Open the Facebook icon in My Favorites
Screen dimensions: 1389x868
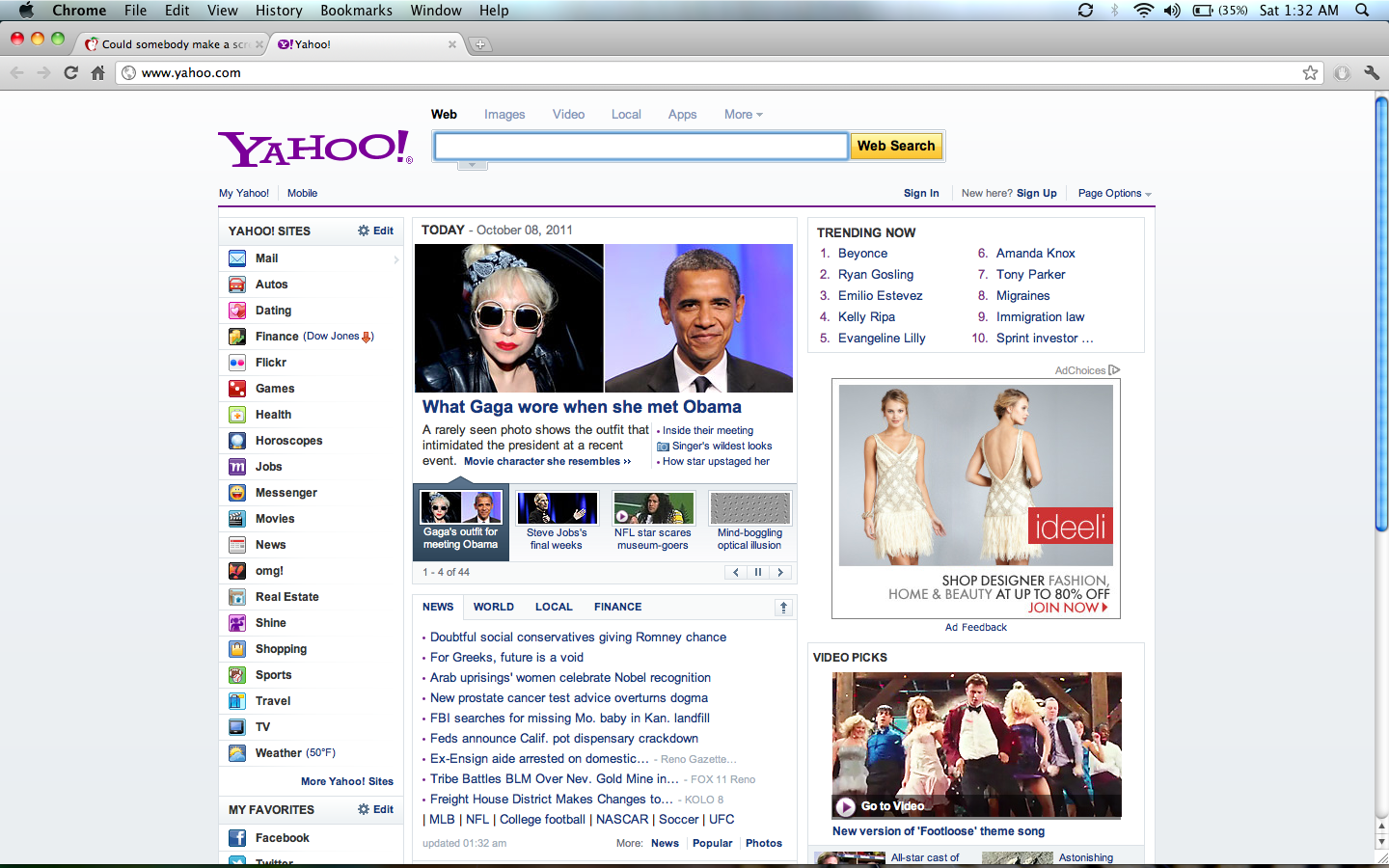pos(237,838)
